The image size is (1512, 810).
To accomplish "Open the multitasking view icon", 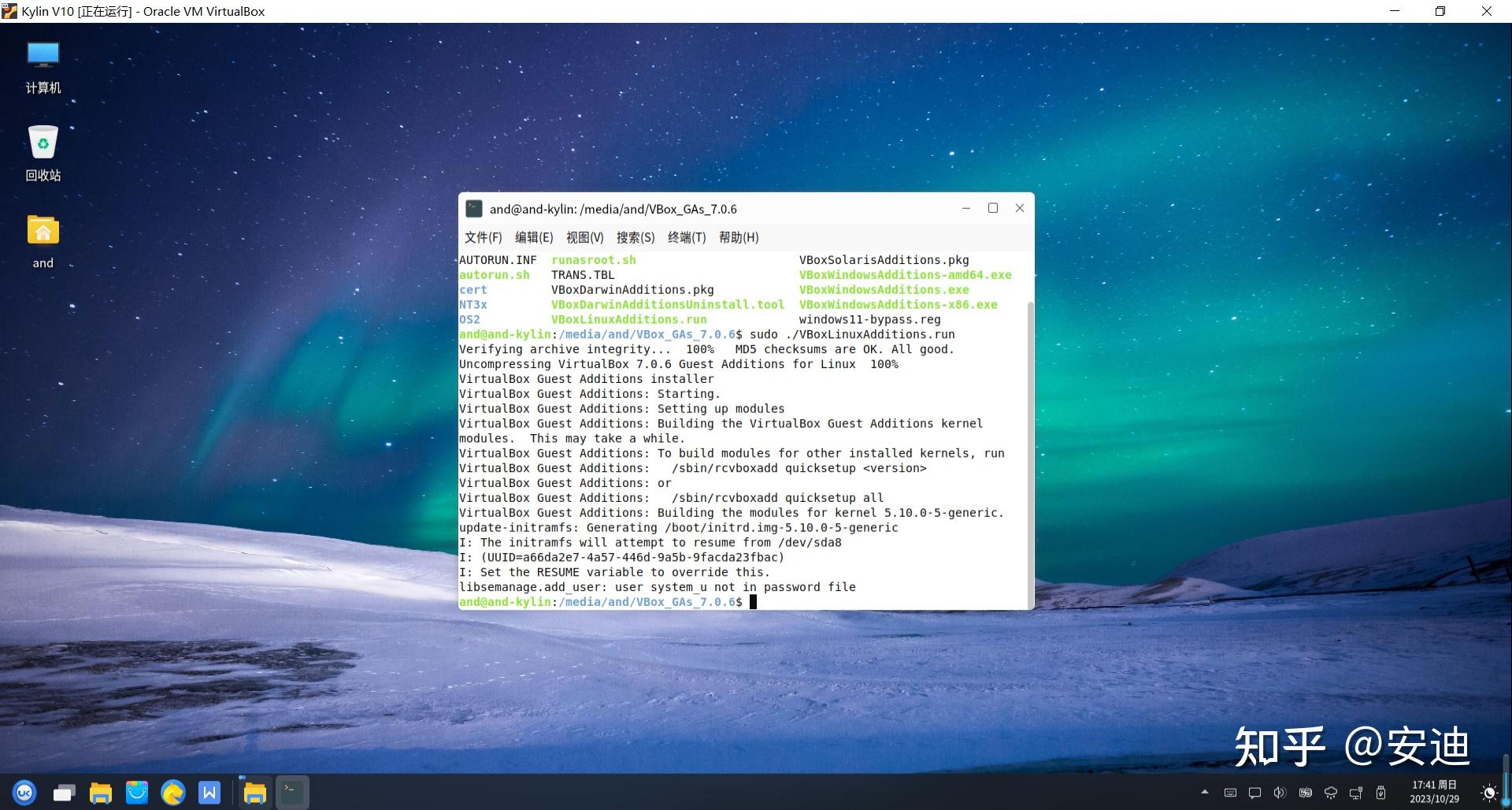I will (x=62, y=793).
